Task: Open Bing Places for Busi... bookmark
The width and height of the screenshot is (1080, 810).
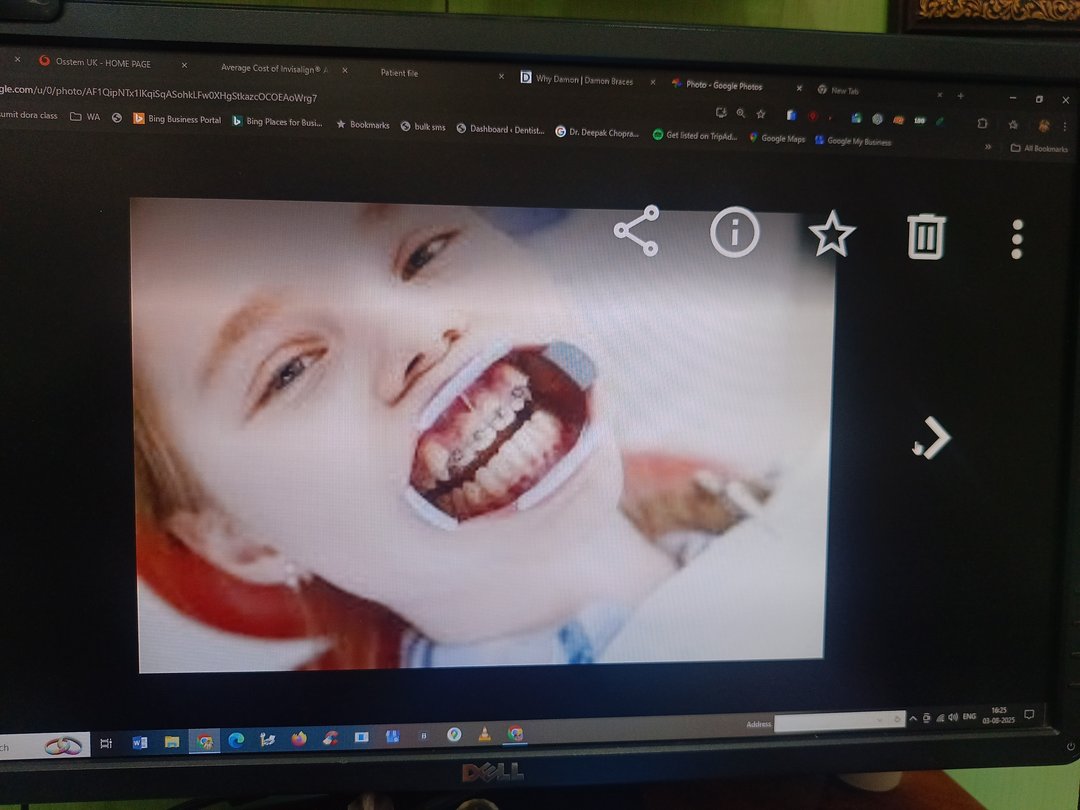Action: point(278,122)
